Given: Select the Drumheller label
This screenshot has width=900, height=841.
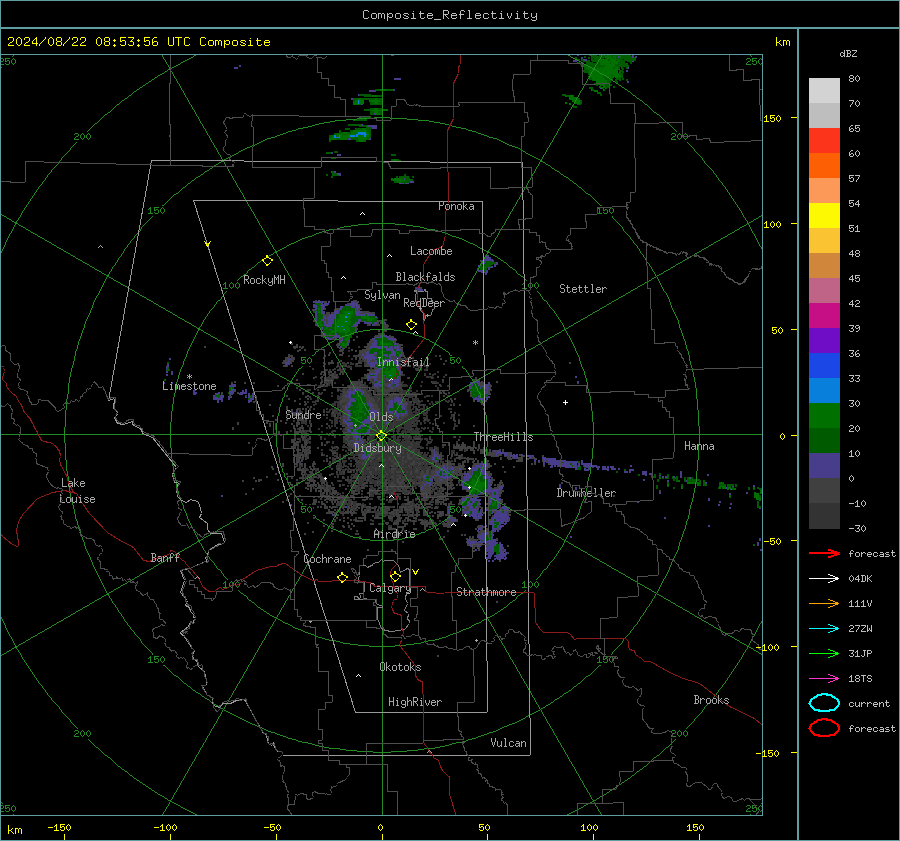Looking at the screenshot, I should coord(586,493).
